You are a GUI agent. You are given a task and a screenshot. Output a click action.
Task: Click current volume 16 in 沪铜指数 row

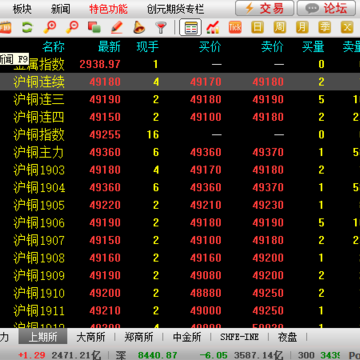(x=153, y=135)
